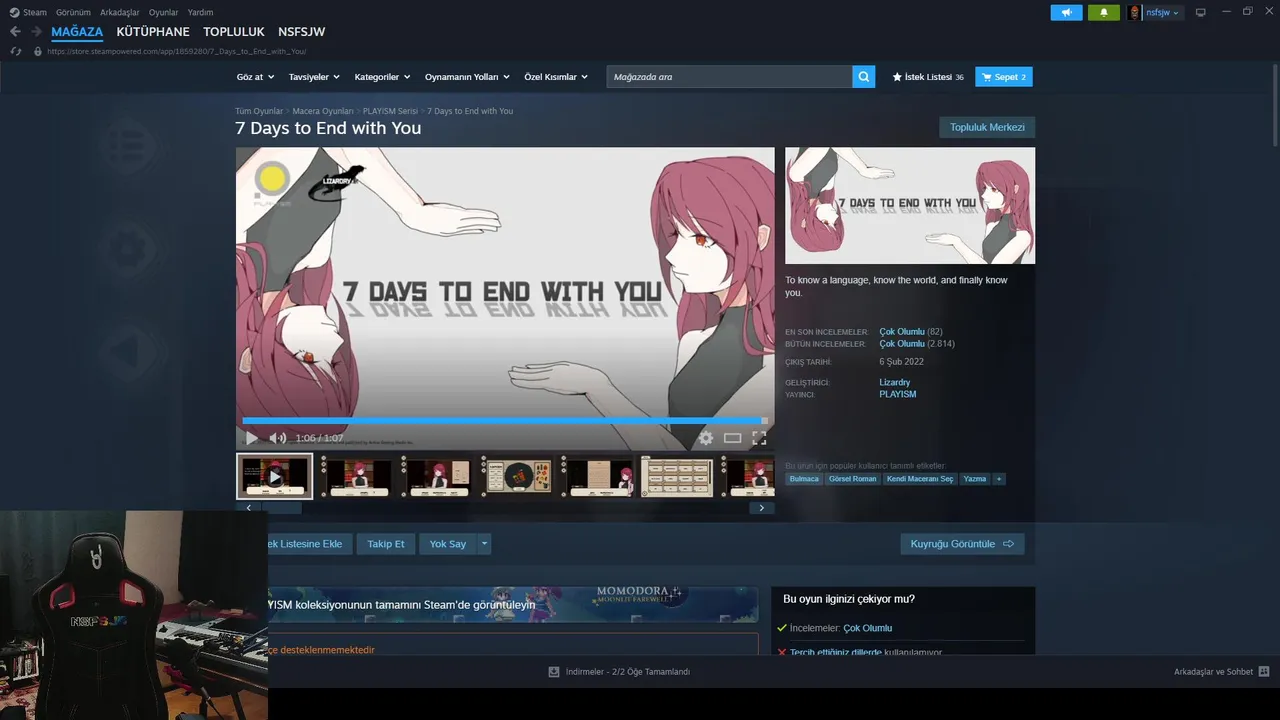Viewport: 1280px width, 720px height.
Task: Open the Lizardry developer link
Action: click(895, 382)
